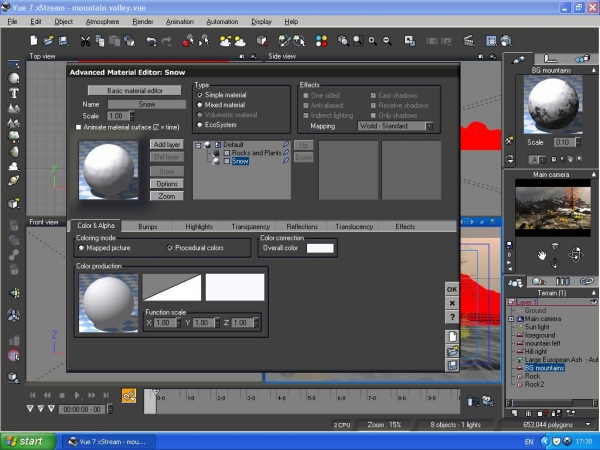
Task: Click the X cancel button in material editor
Action: [452, 303]
